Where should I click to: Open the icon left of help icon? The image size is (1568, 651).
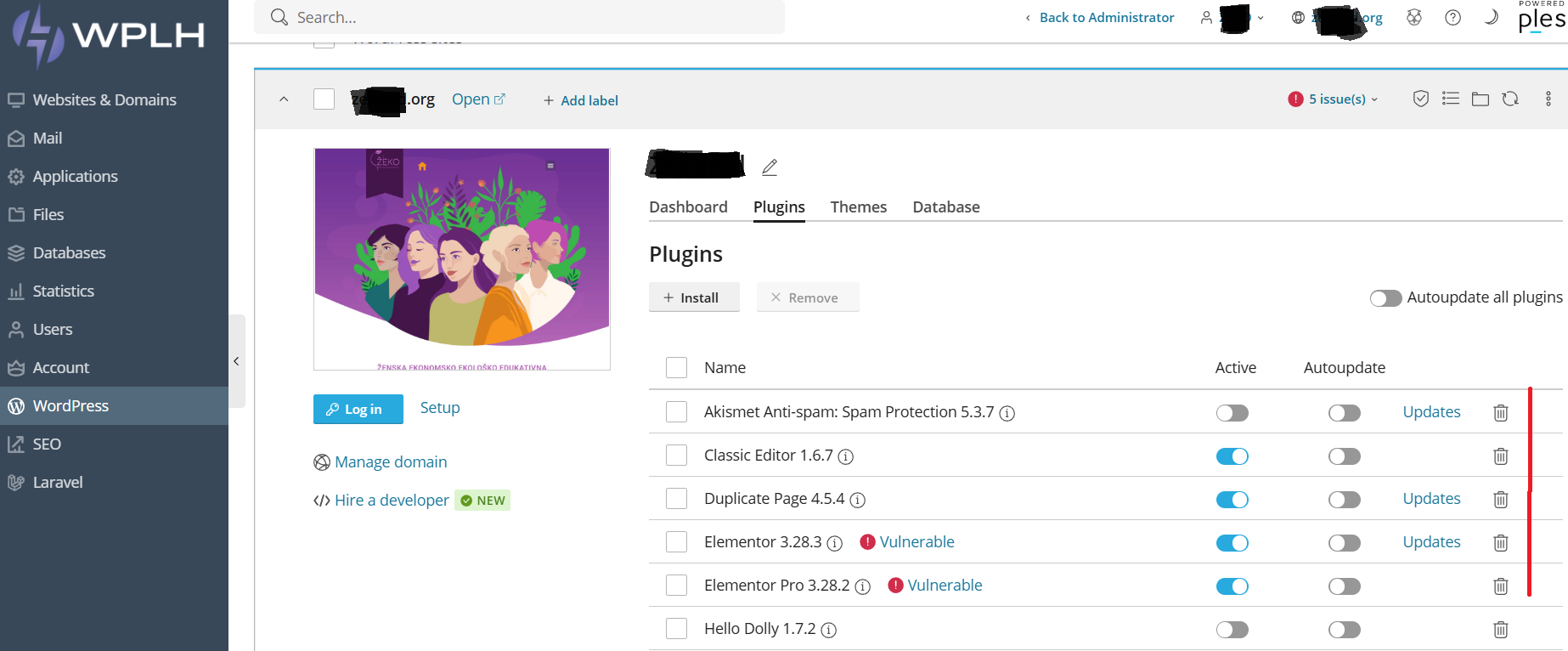click(1414, 17)
